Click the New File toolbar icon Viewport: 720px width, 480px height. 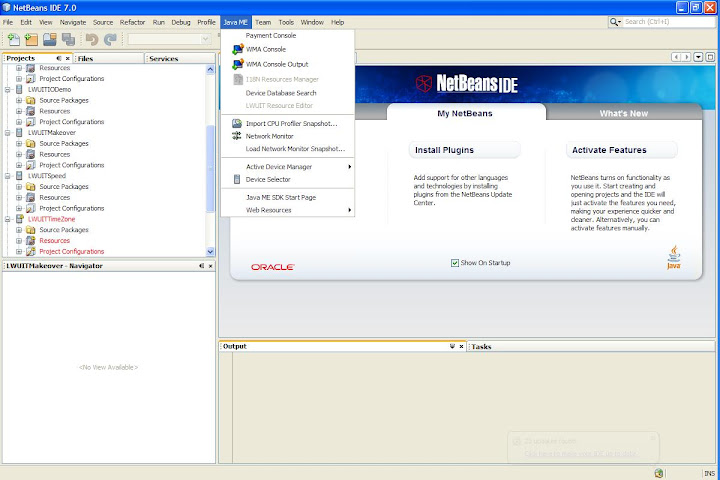click(14, 40)
